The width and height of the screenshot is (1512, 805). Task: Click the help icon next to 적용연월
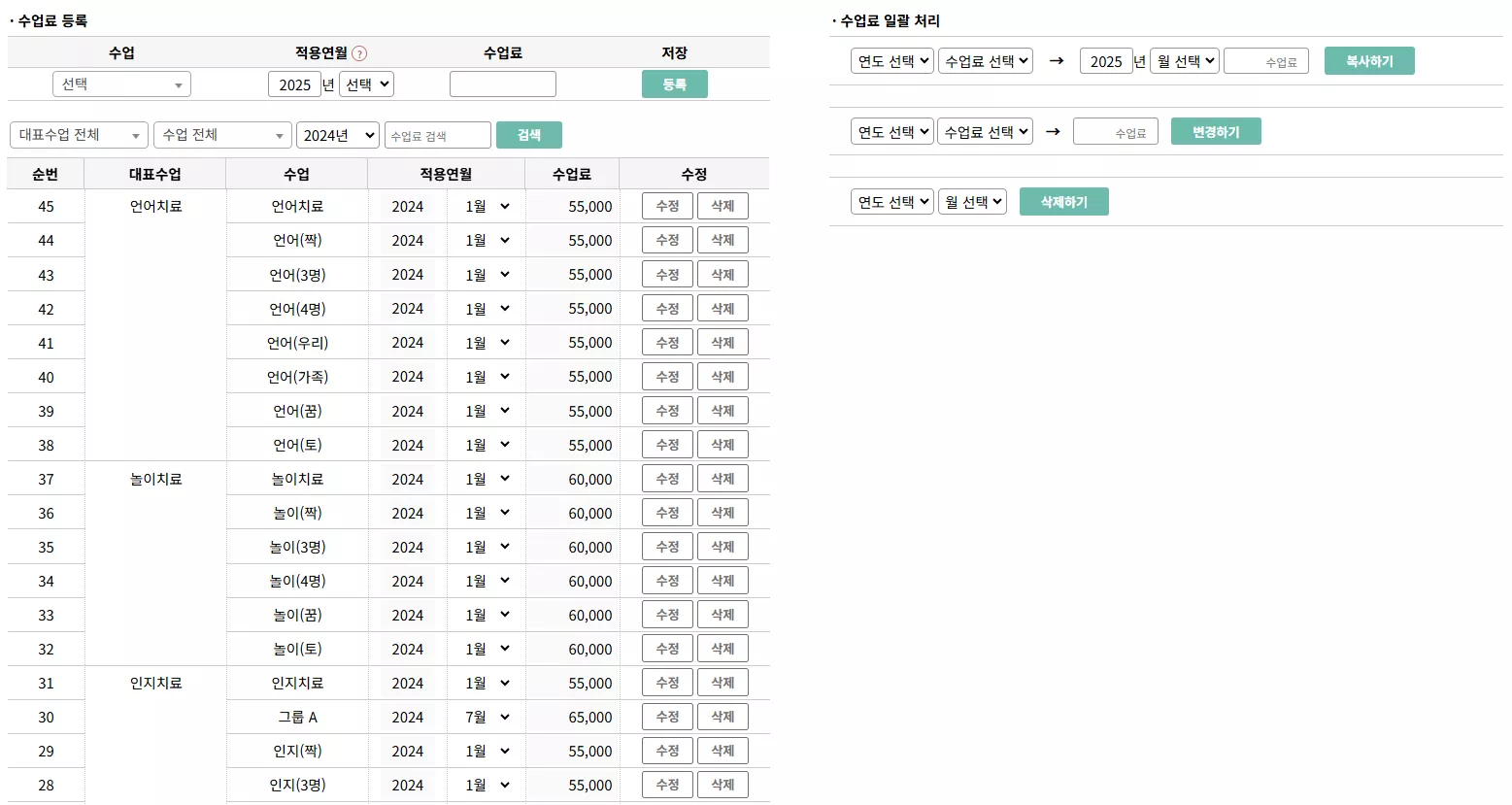(359, 51)
